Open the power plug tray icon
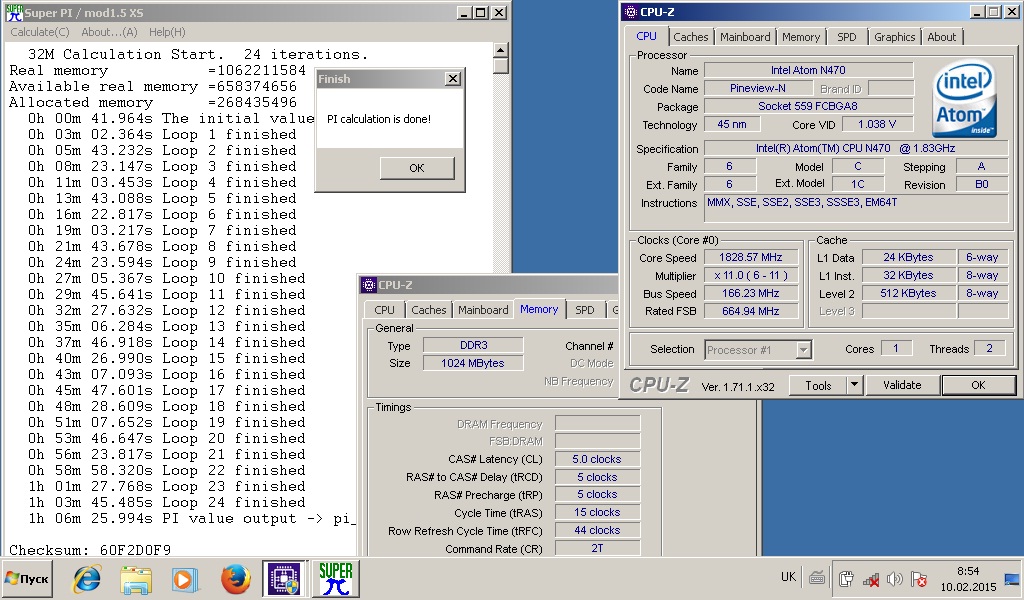The image size is (1024, 600). 846,578
